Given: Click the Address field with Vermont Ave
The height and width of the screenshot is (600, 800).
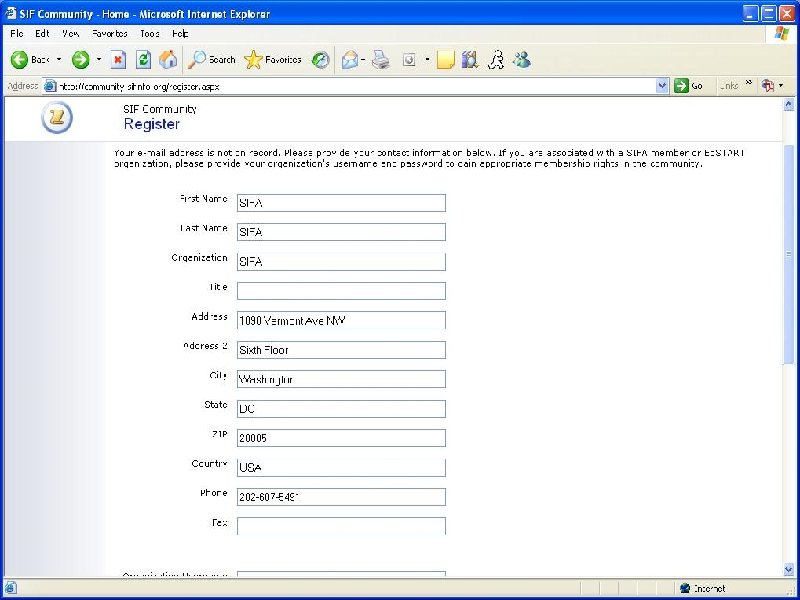Looking at the screenshot, I should [341, 320].
